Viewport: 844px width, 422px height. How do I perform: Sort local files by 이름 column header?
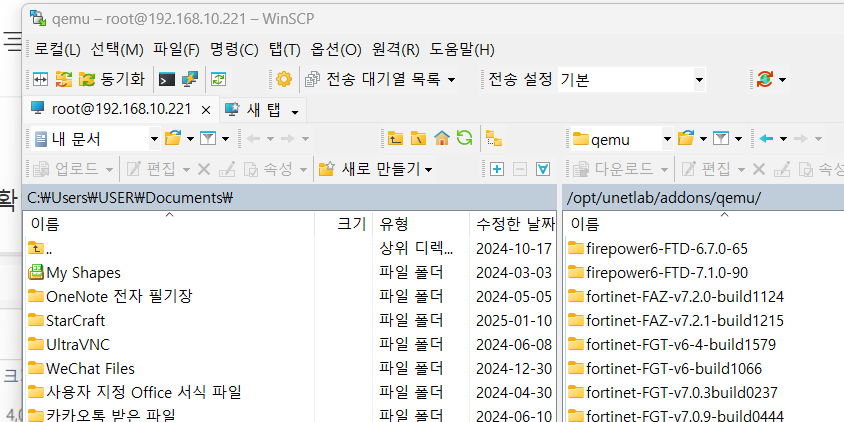[168, 223]
